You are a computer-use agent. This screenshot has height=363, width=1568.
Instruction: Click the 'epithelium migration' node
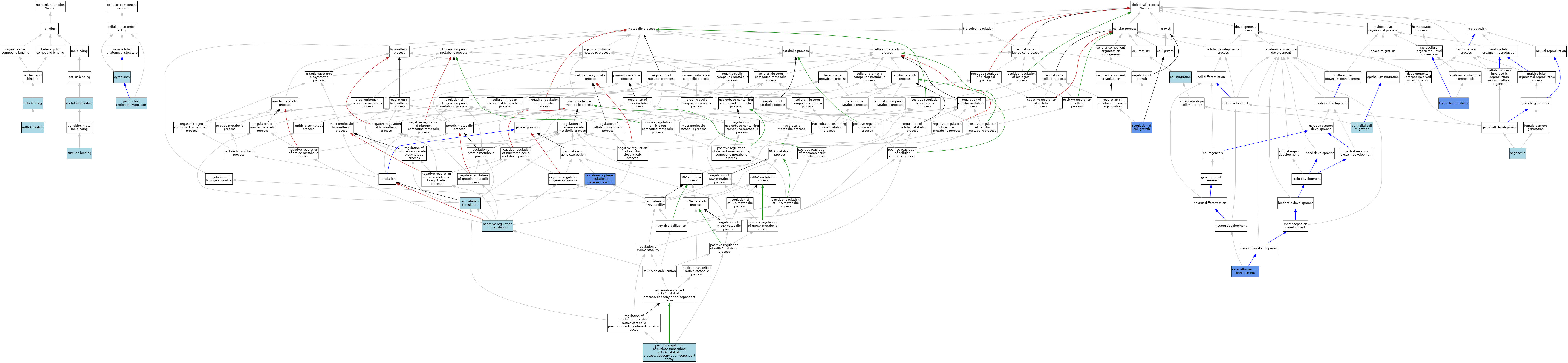(1383, 77)
